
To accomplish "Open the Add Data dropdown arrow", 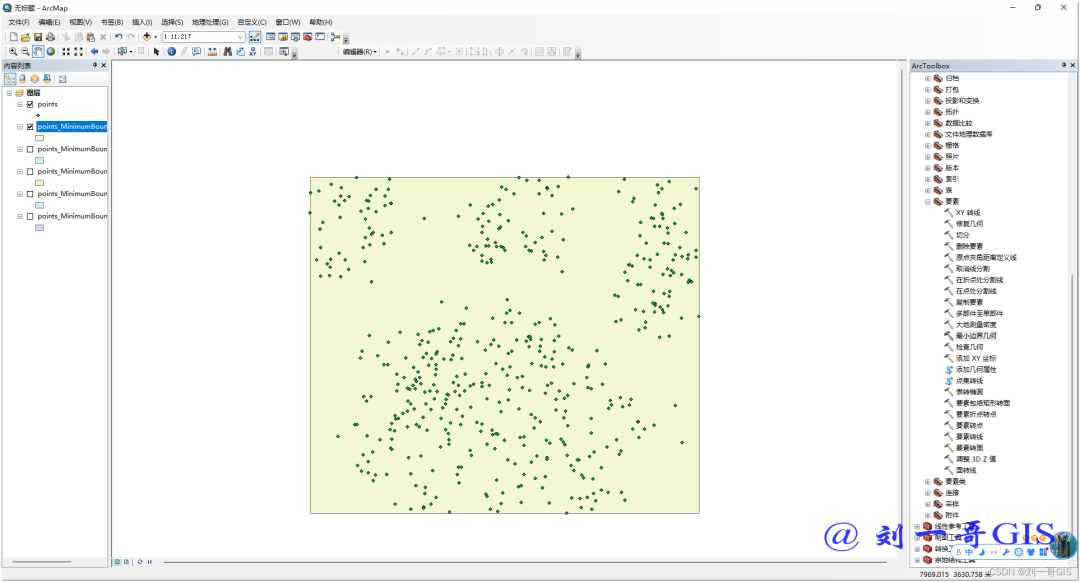I will coord(155,37).
